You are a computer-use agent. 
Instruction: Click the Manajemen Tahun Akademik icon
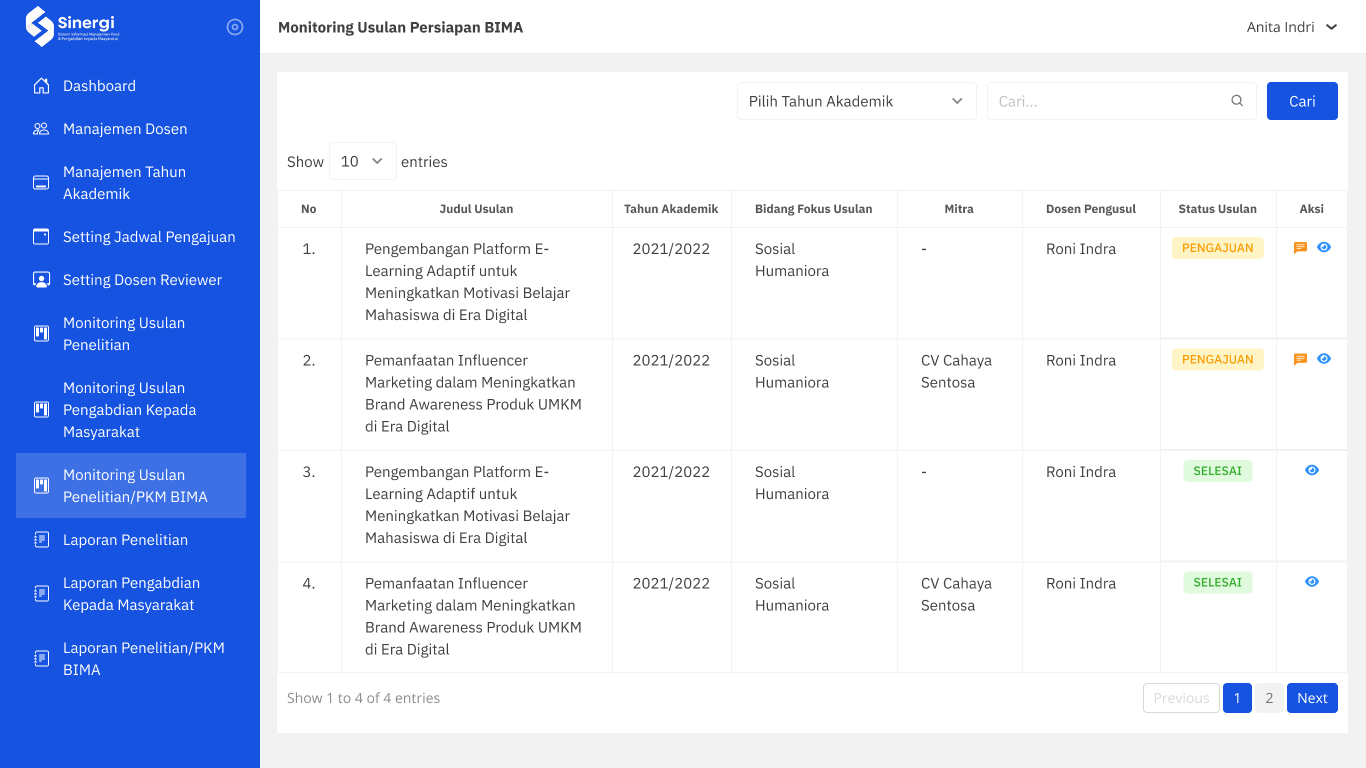41,183
